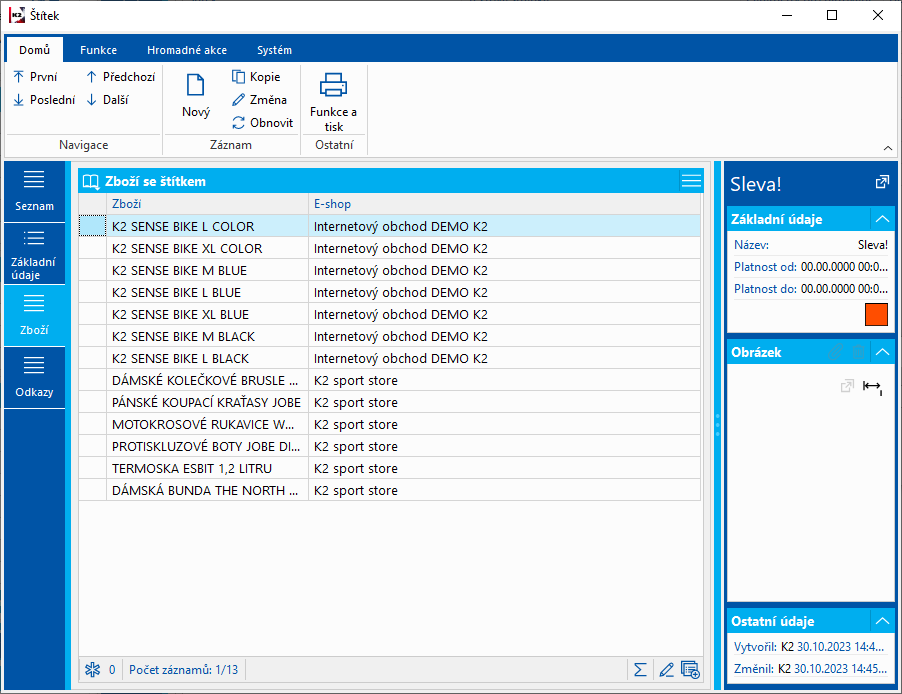Select row checkbox for K2 SENSE BIKE L COLOR
The width and height of the screenshot is (902, 694).
(x=92, y=227)
